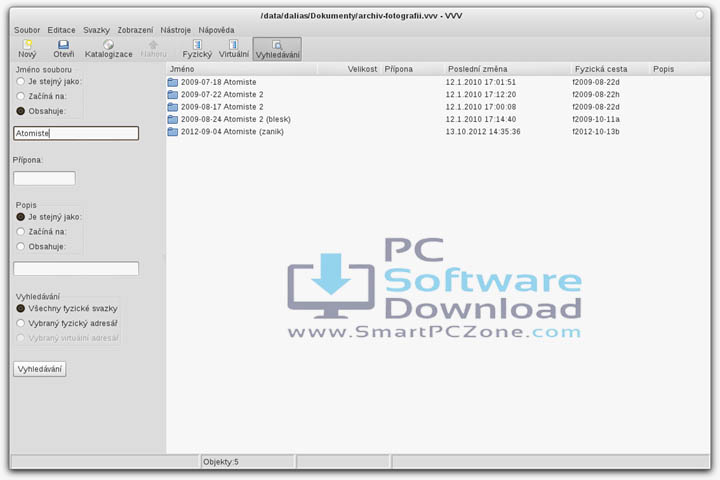Choose 'Obsahuje' for Jméno souboru
Screen dimensions: 720x480
21,111
